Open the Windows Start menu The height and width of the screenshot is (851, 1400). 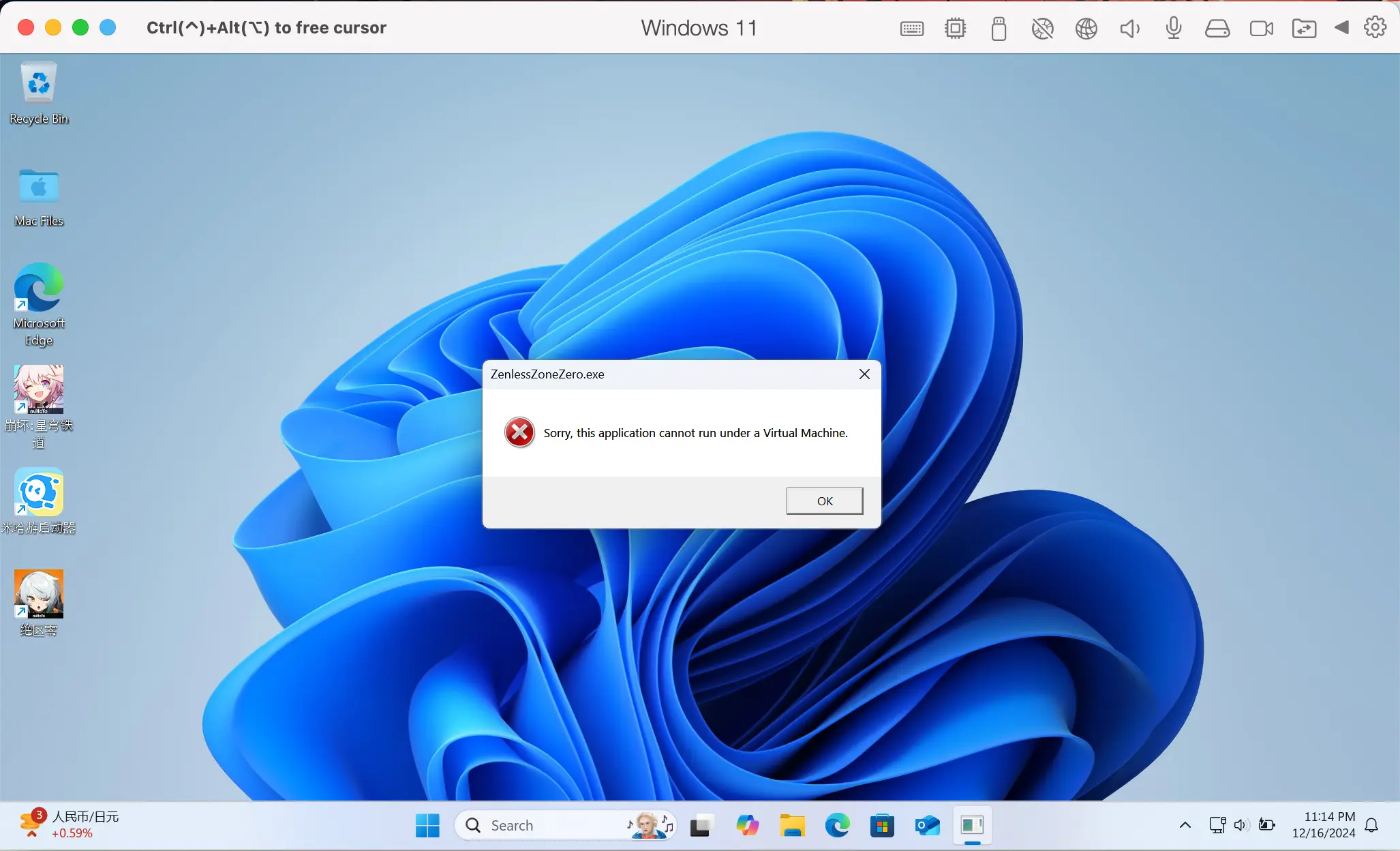click(427, 826)
